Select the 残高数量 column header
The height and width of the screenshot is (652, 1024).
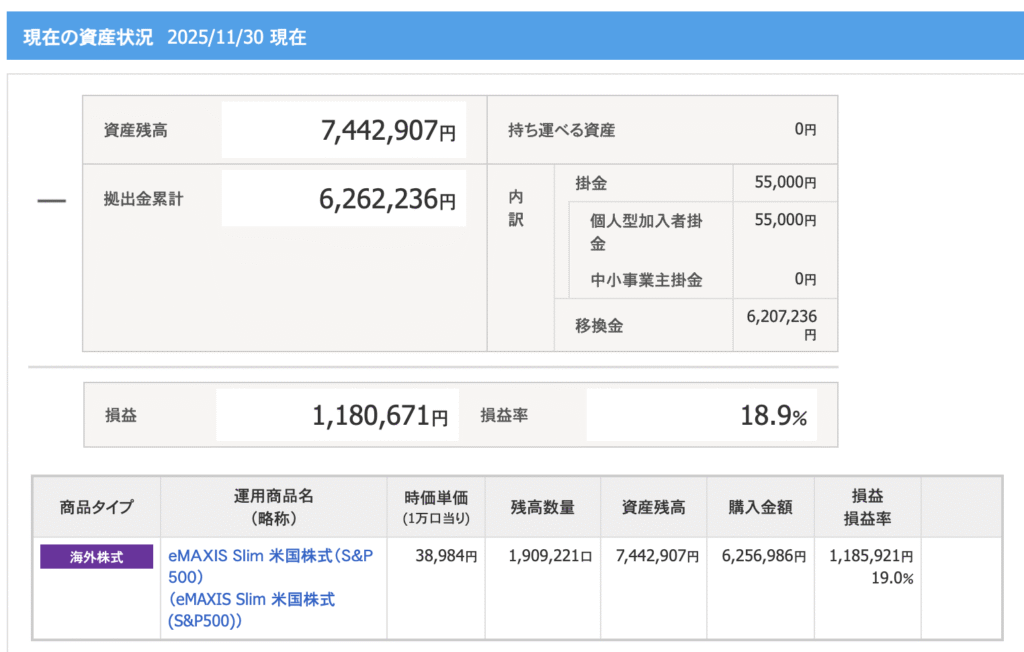point(543,507)
